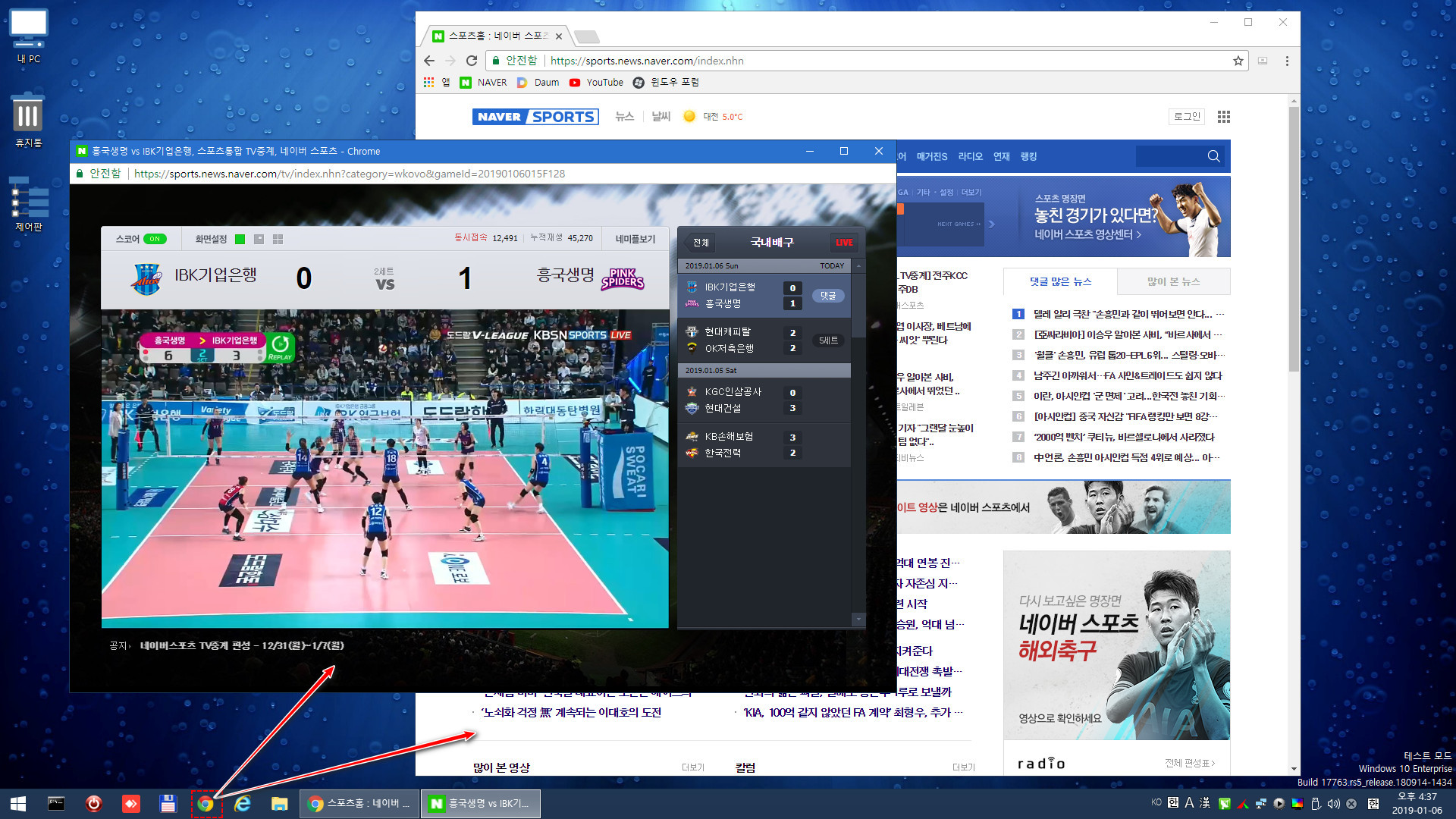The width and height of the screenshot is (1456, 819).
Task: Click the volleyball video stream area
Action: point(385,469)
